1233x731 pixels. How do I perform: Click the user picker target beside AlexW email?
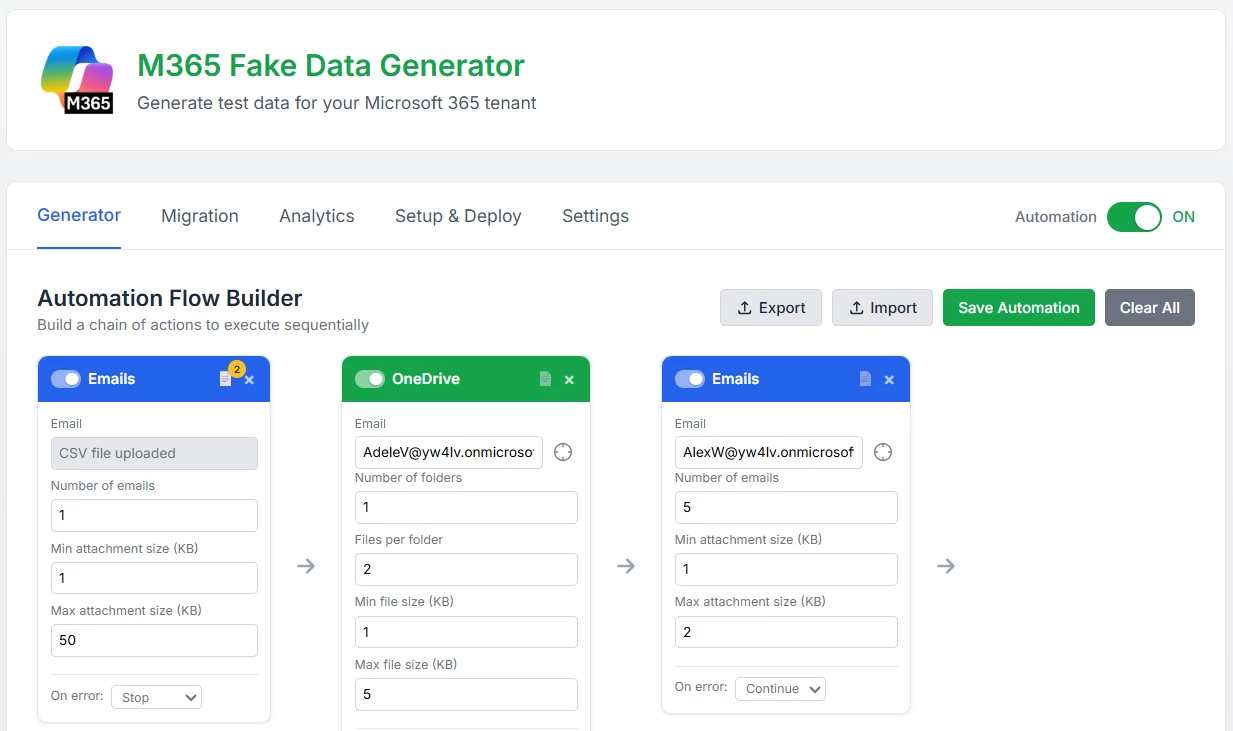[883, 452]
